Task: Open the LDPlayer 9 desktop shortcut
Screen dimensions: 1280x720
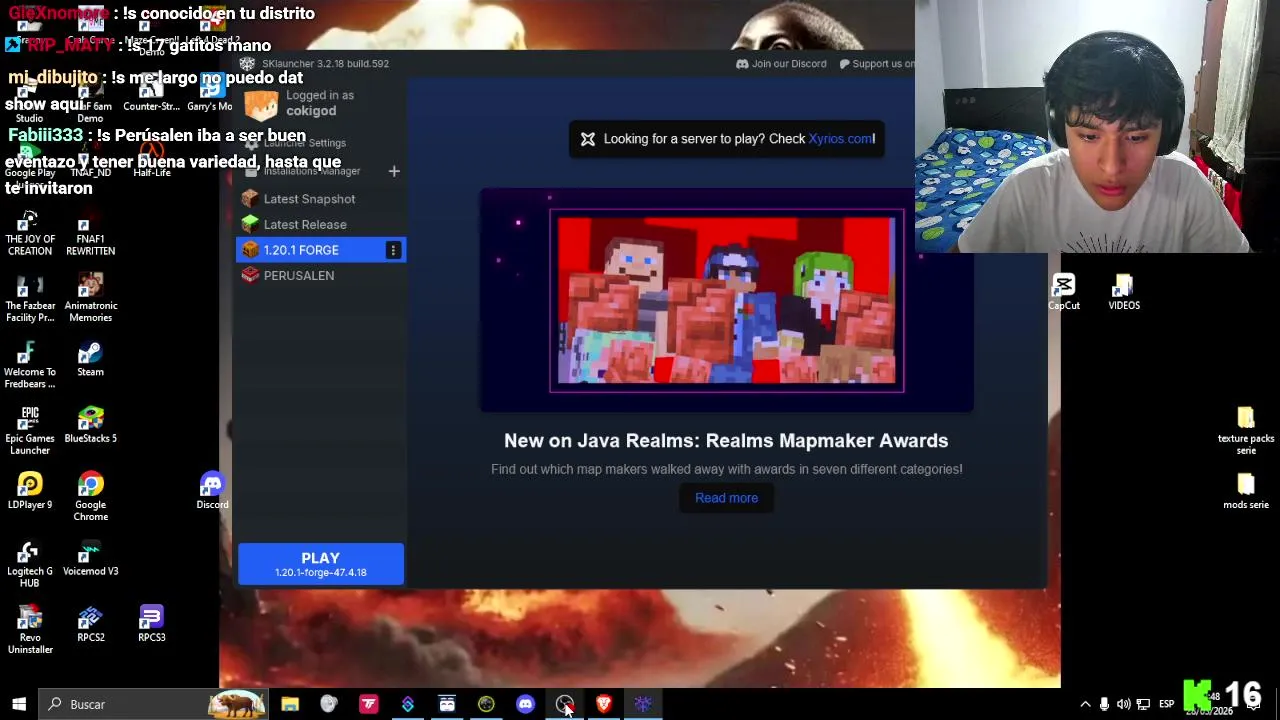Action: 30,491
